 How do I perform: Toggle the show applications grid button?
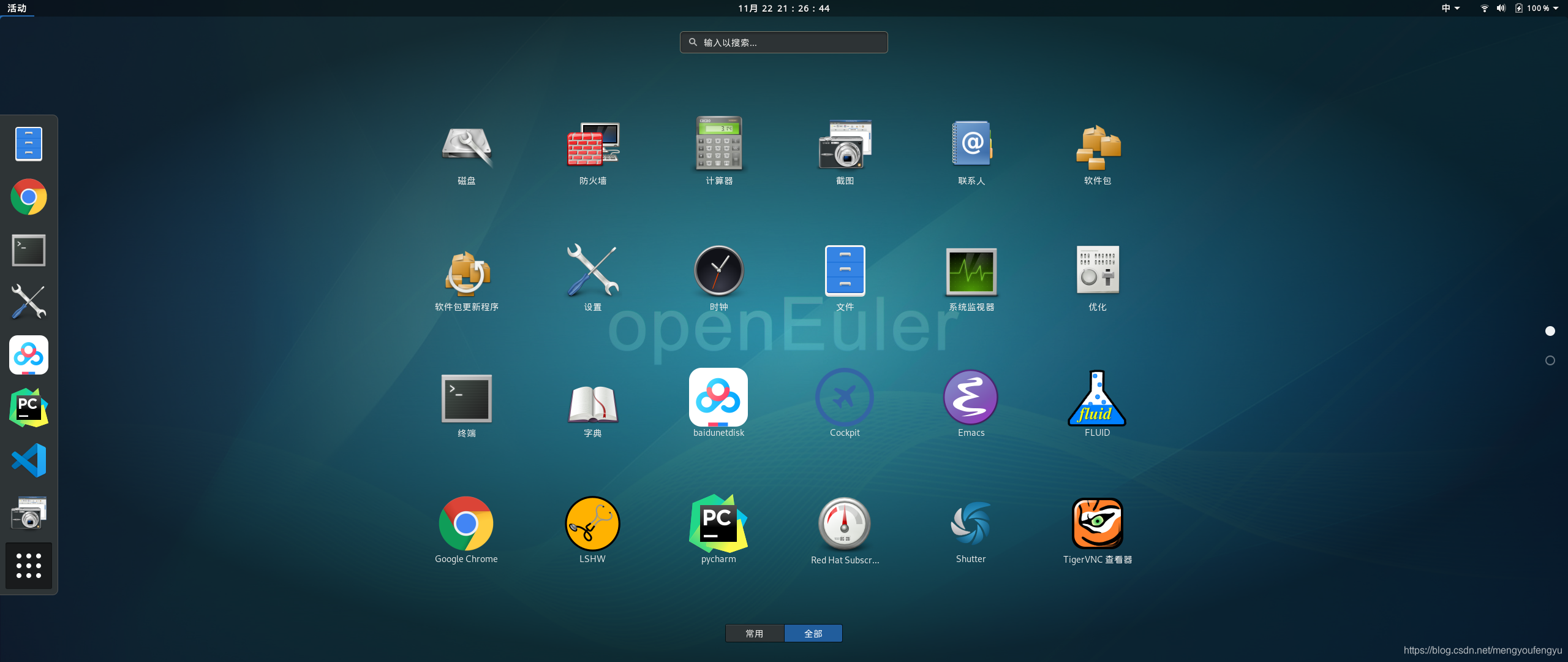(29, 566)
